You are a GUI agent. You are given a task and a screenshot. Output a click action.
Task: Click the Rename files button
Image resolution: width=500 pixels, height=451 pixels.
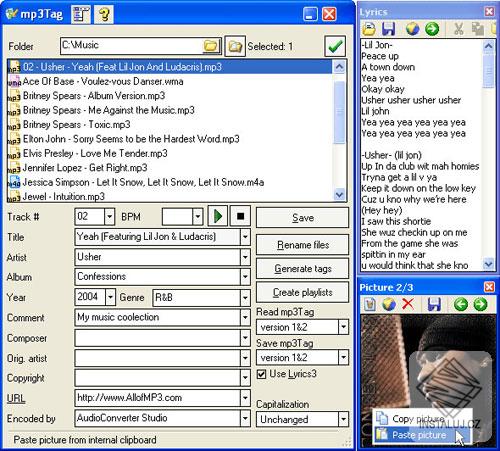[303, 245]
